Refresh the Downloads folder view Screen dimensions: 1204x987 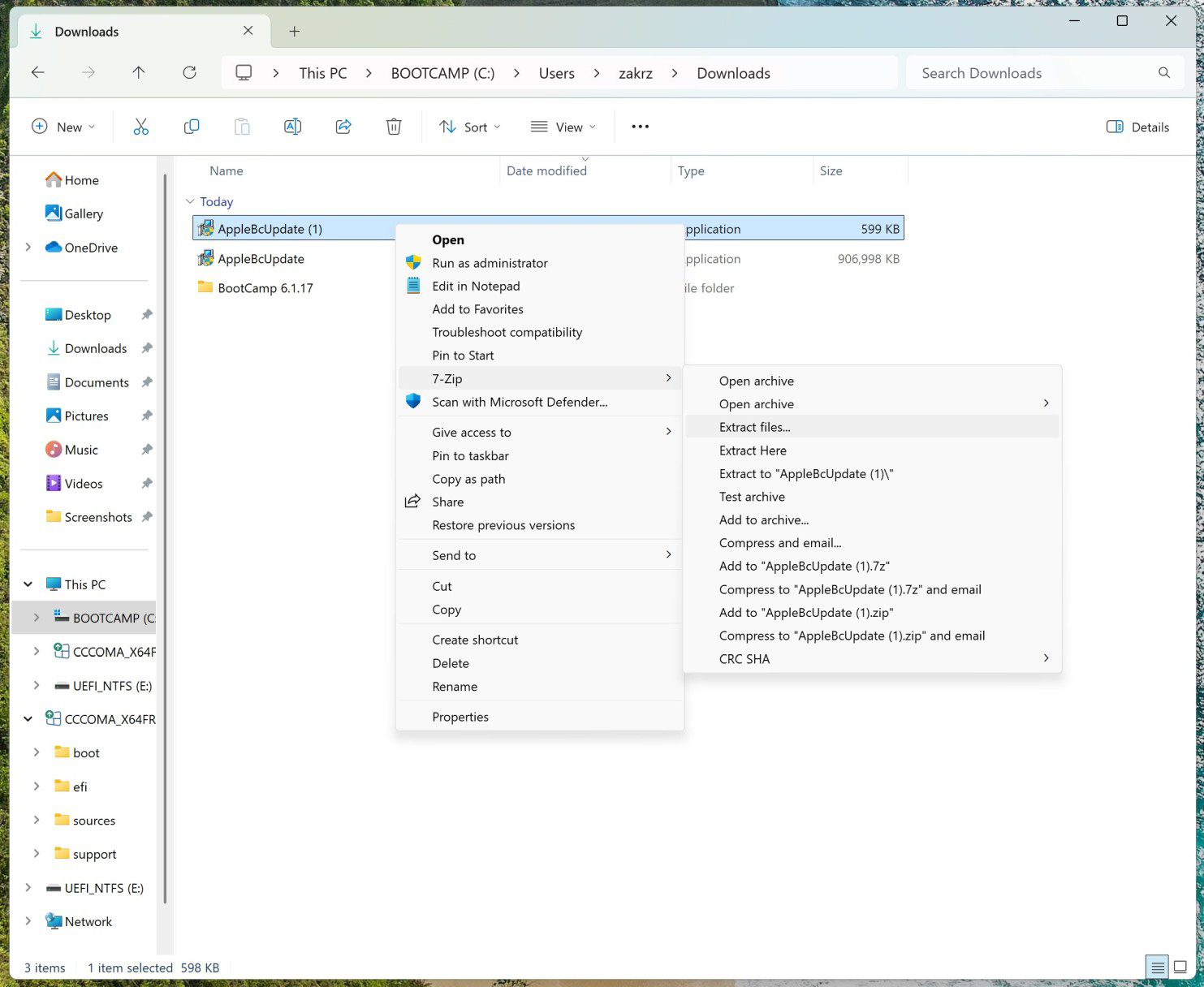point(189,73)
